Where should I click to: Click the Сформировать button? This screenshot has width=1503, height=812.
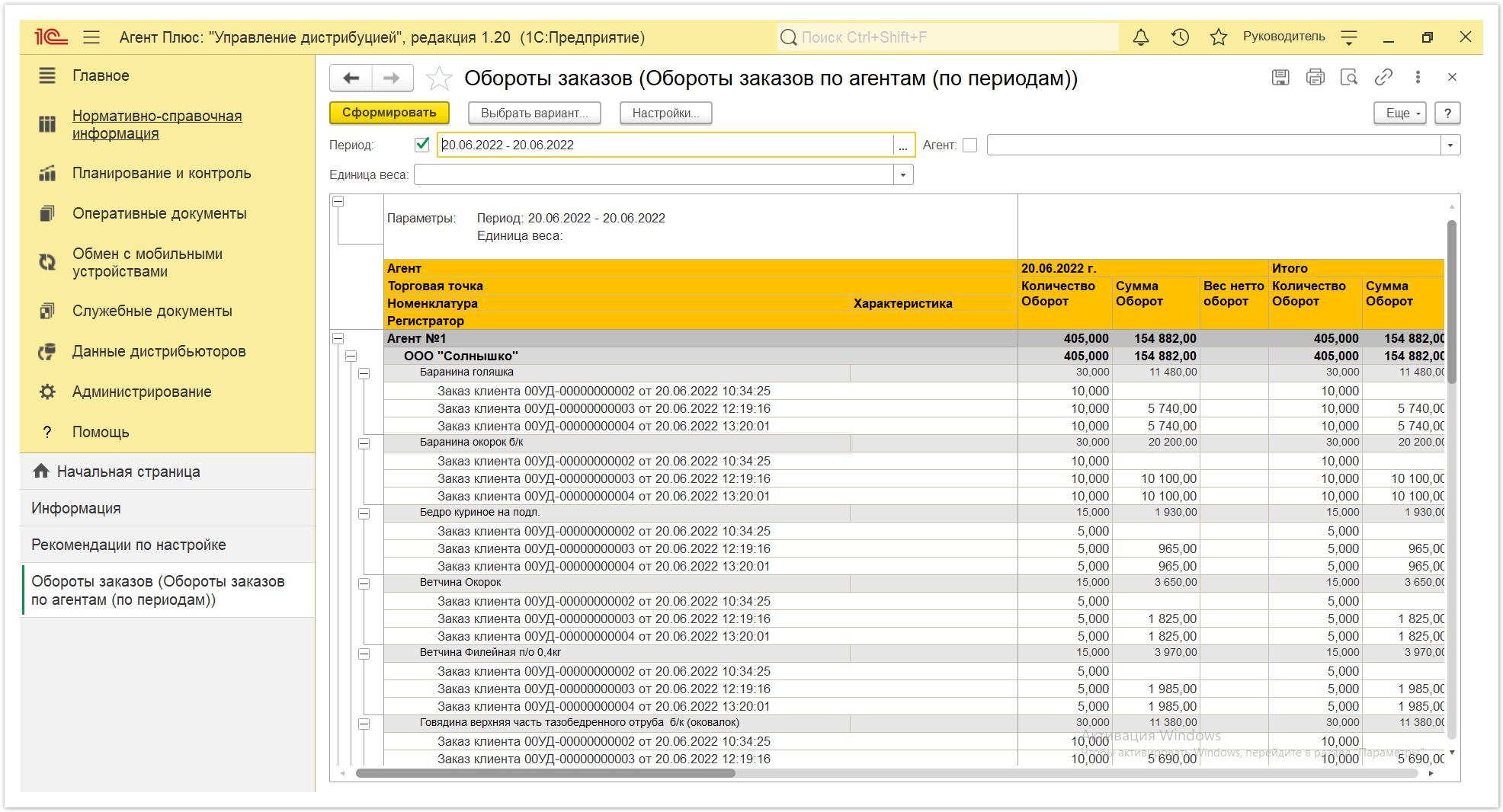389,113
